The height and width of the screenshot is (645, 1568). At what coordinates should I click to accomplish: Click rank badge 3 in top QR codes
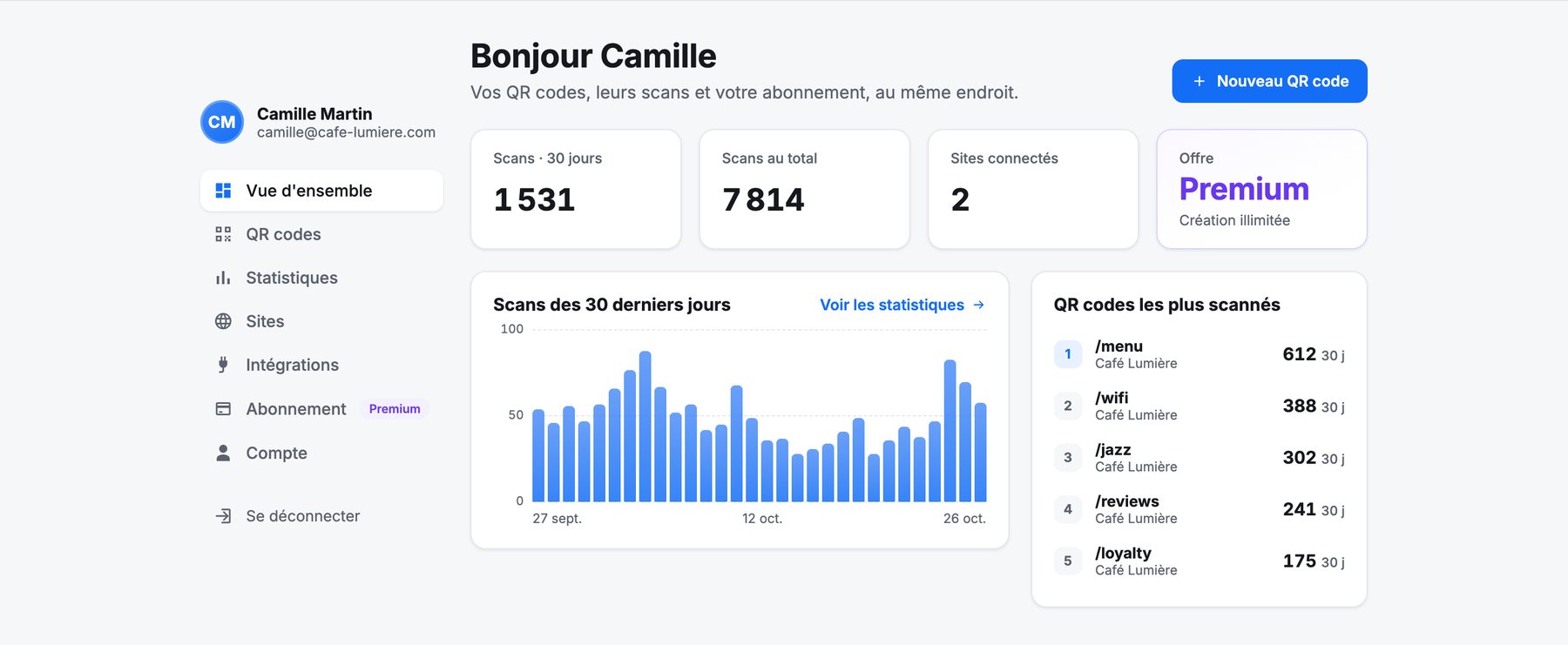(1068, 458)
